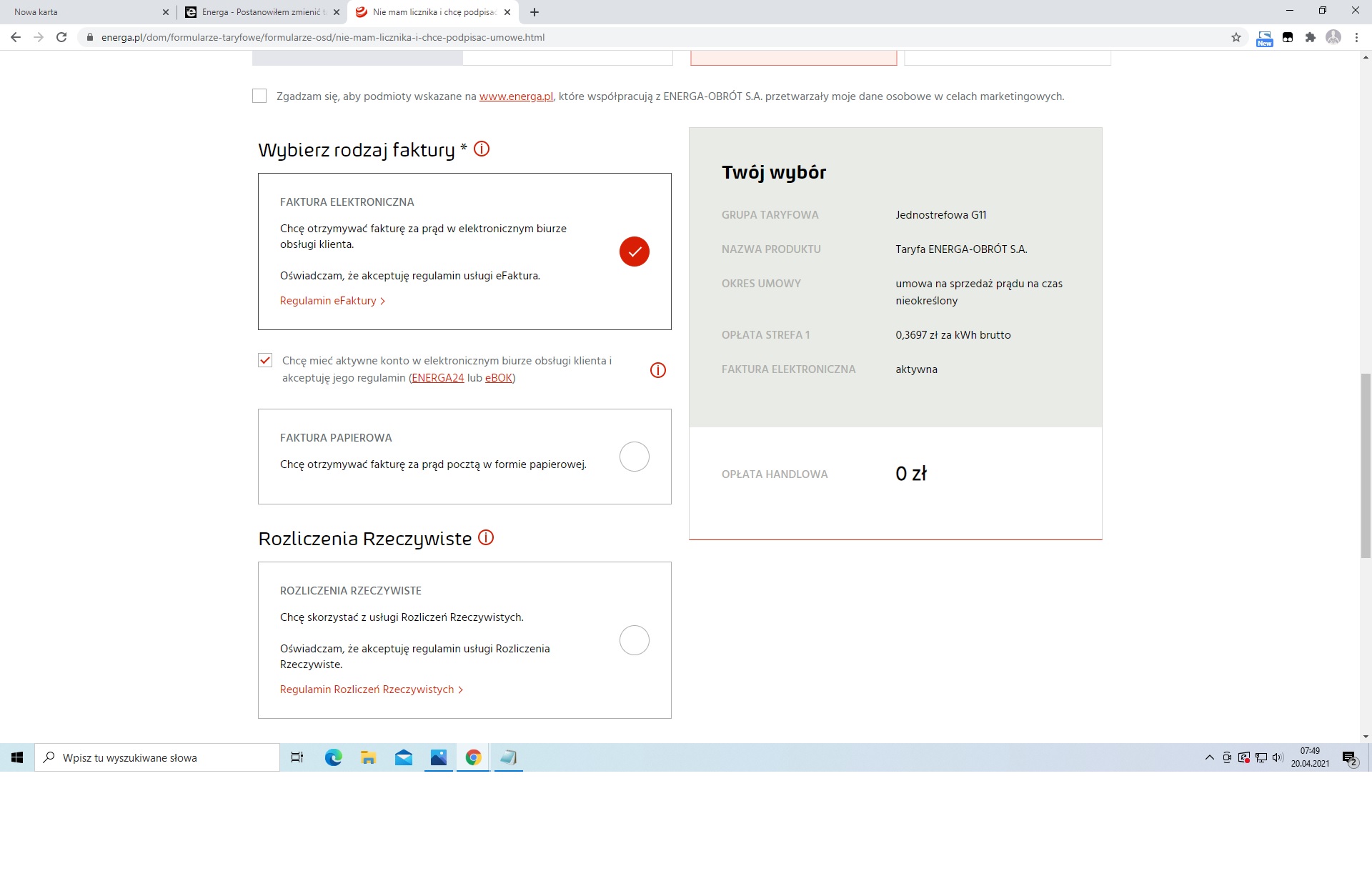This screenshot has width=1372, height=871.
Task: Open the notification center icon
Action: tap(1350, 758)
